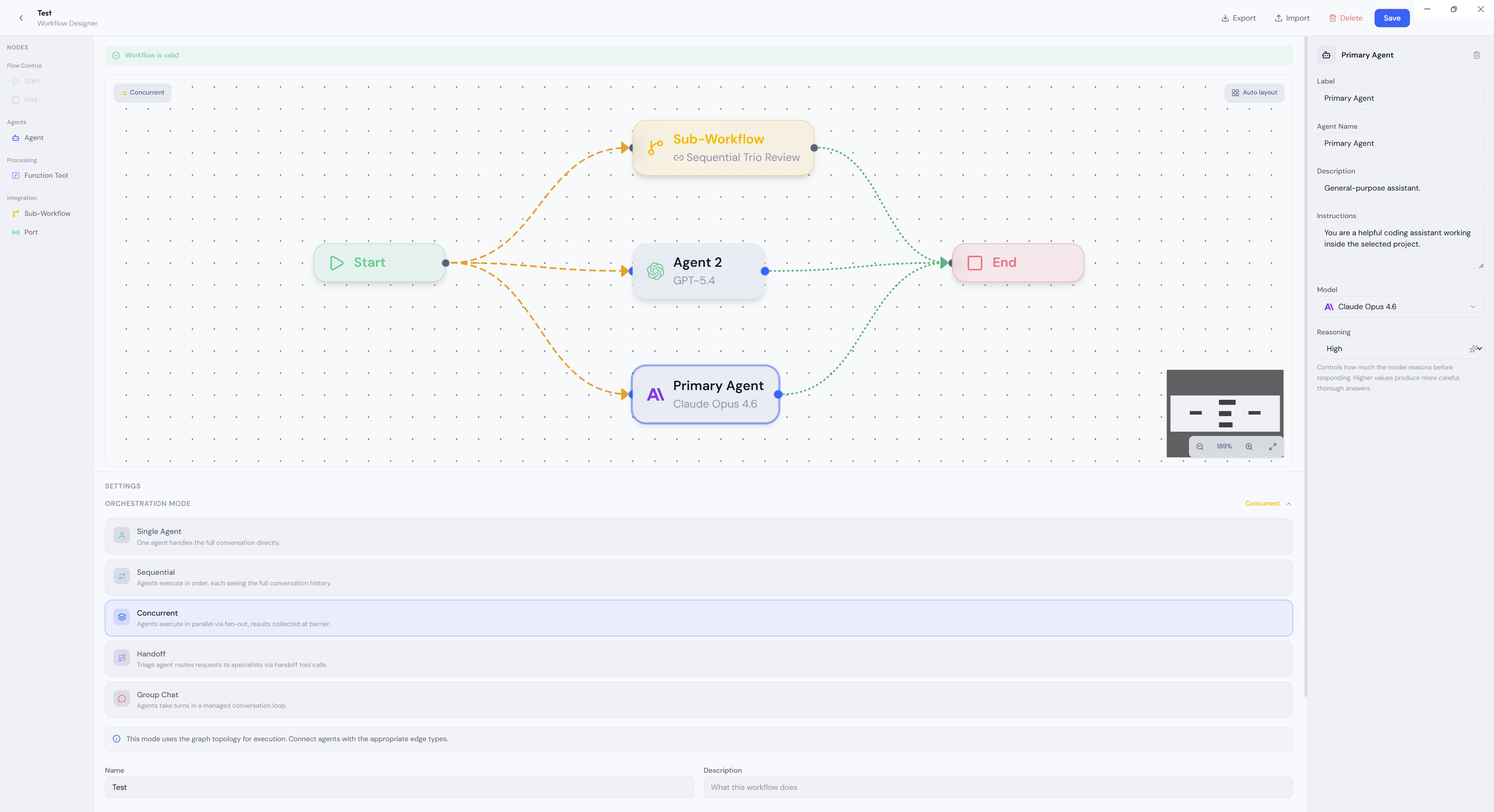
Task: Click the Agent Name input field
Action: click(1400, 144)
